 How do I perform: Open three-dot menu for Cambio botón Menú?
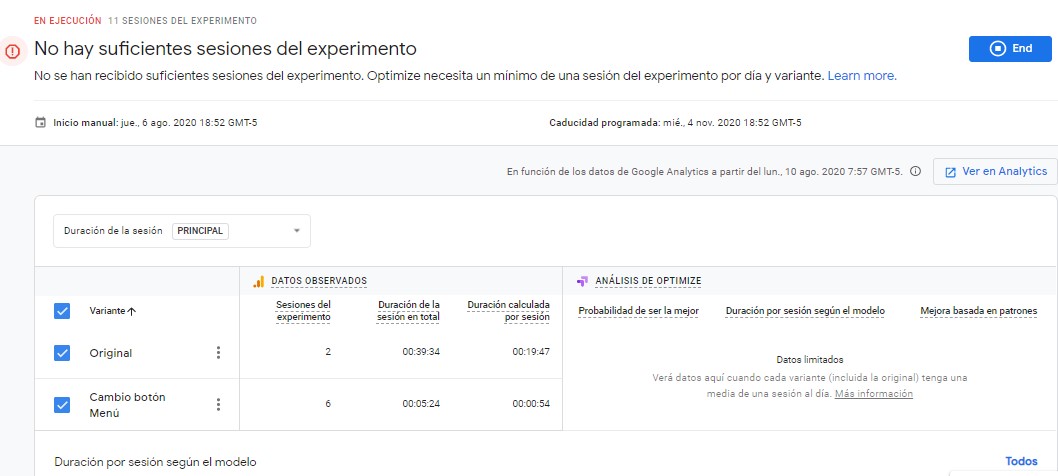tap(218, 404)
